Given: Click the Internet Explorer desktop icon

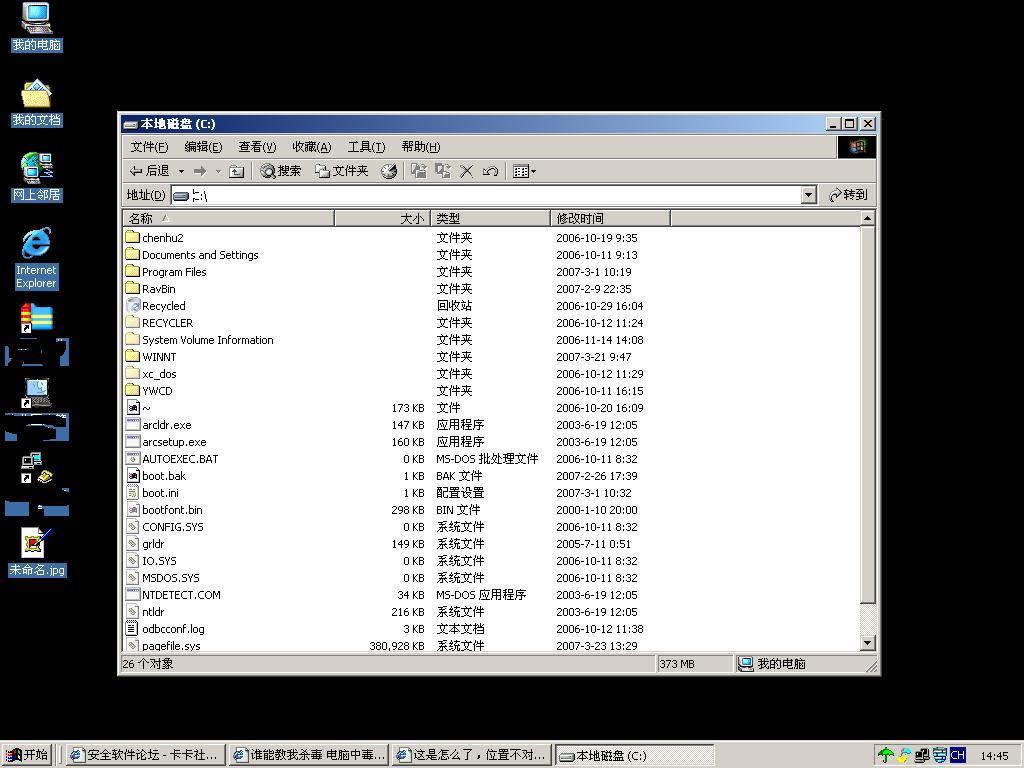Looking at the screenshot, I should [x=37, y=259].
